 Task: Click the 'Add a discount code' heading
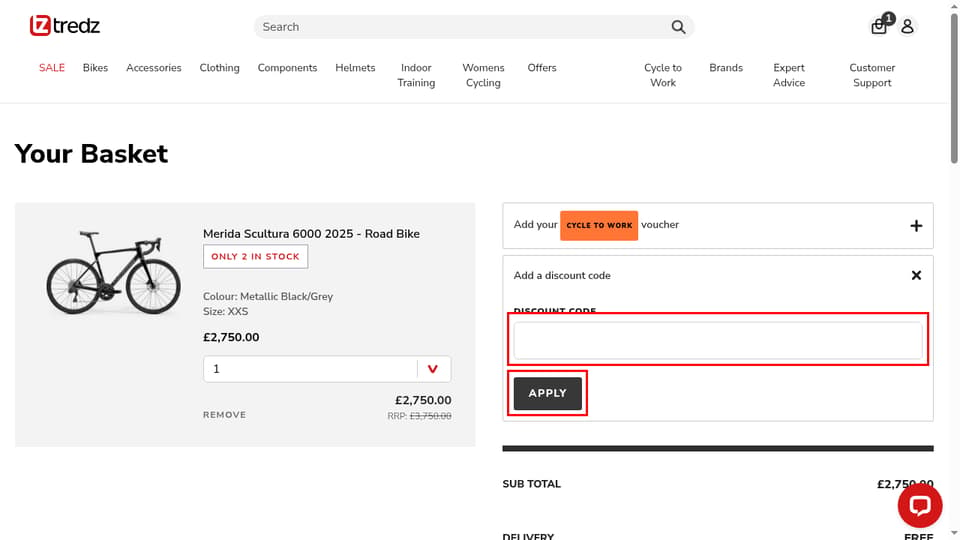tap(562, 276)
